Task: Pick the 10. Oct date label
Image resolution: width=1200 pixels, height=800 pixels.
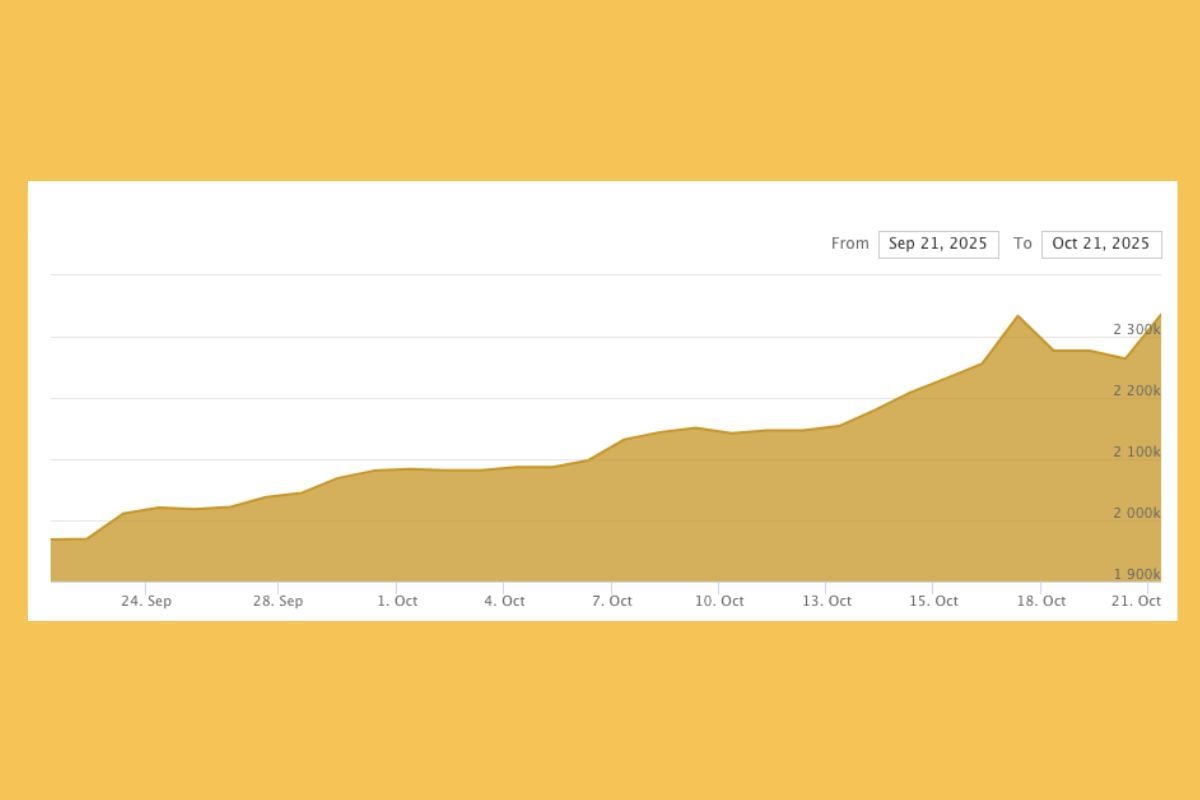Action: (x=719, y=601)
